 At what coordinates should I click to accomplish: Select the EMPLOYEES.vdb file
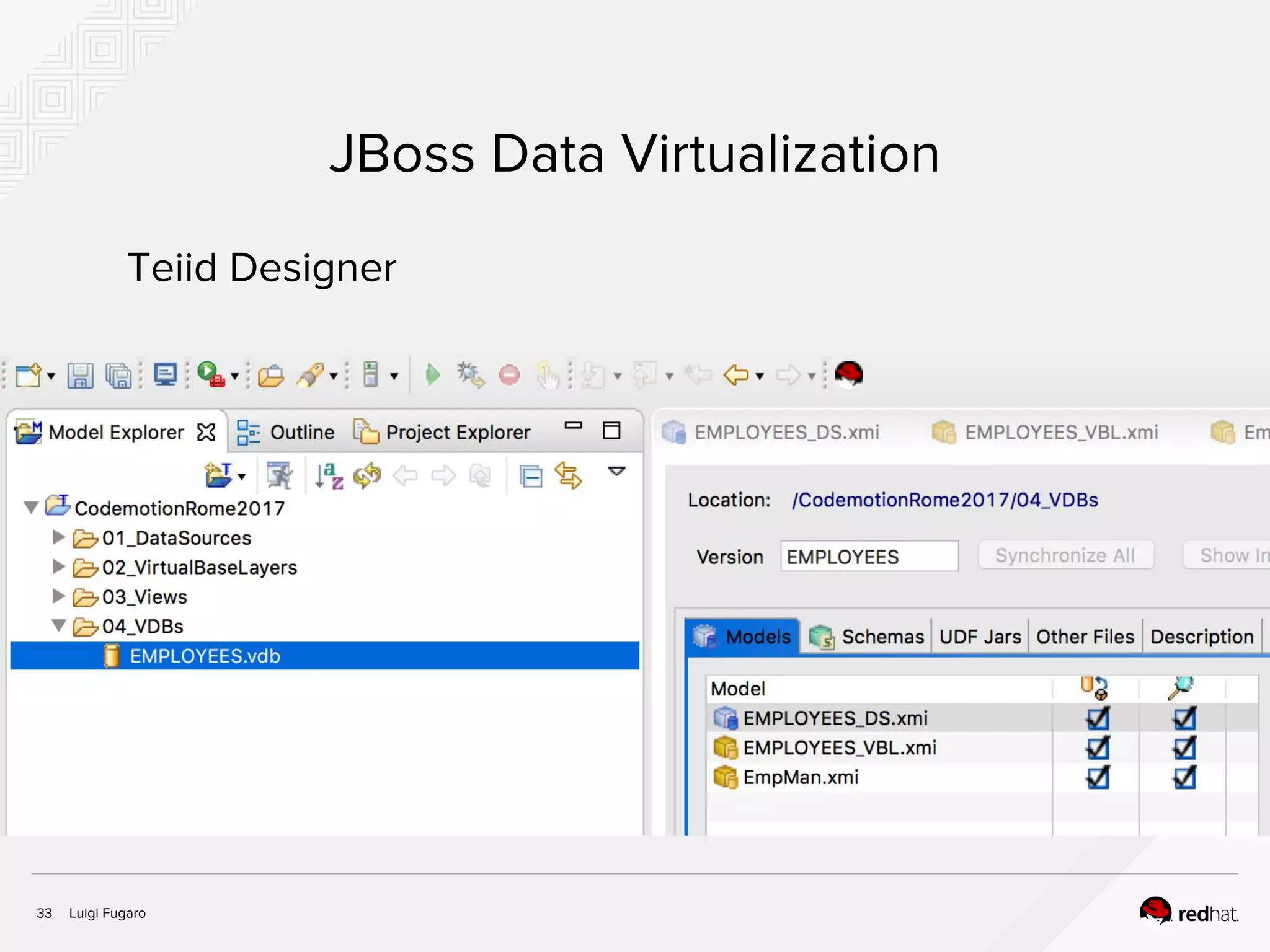point(325,656)
